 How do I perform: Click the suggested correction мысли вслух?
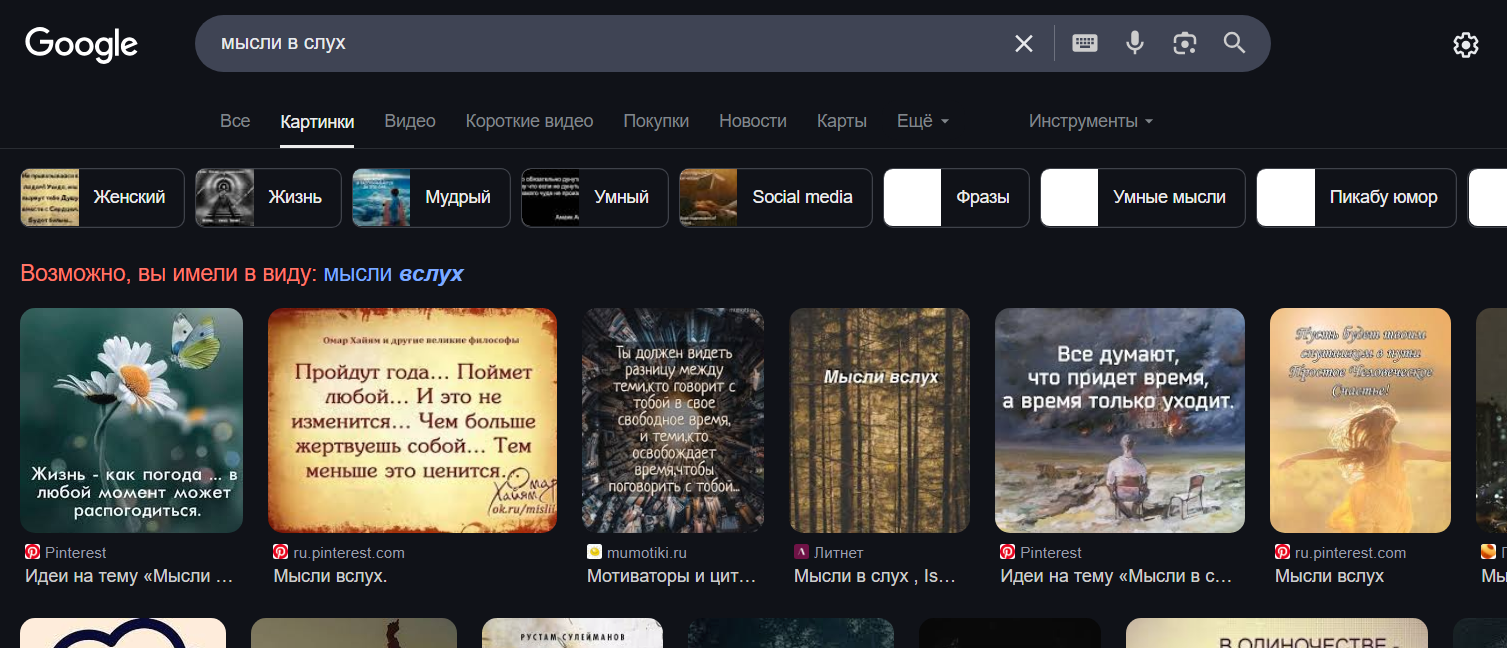coord(393,273)
